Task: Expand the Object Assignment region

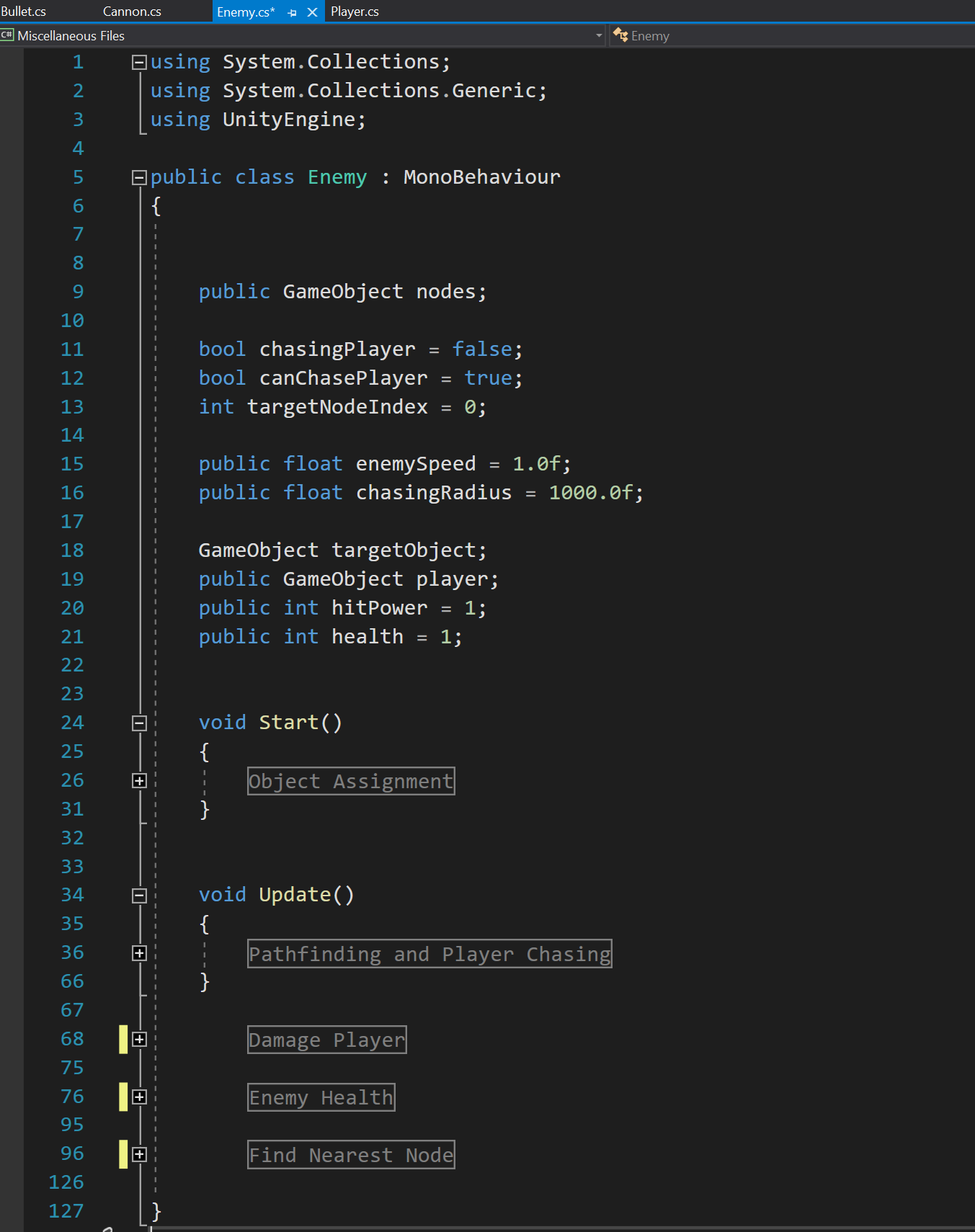Action: click(x=139, y=781)
